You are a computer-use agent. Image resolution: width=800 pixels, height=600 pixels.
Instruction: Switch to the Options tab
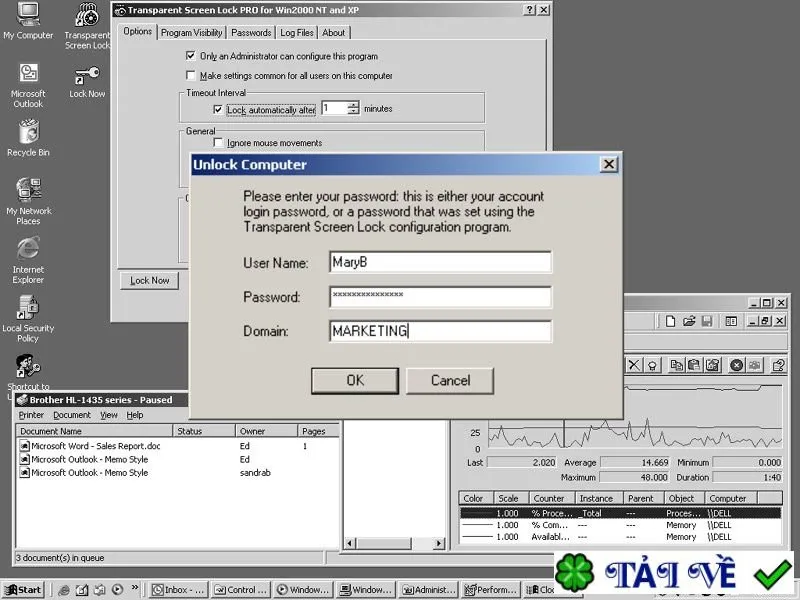pyautogui.click(x=137, y=32)
